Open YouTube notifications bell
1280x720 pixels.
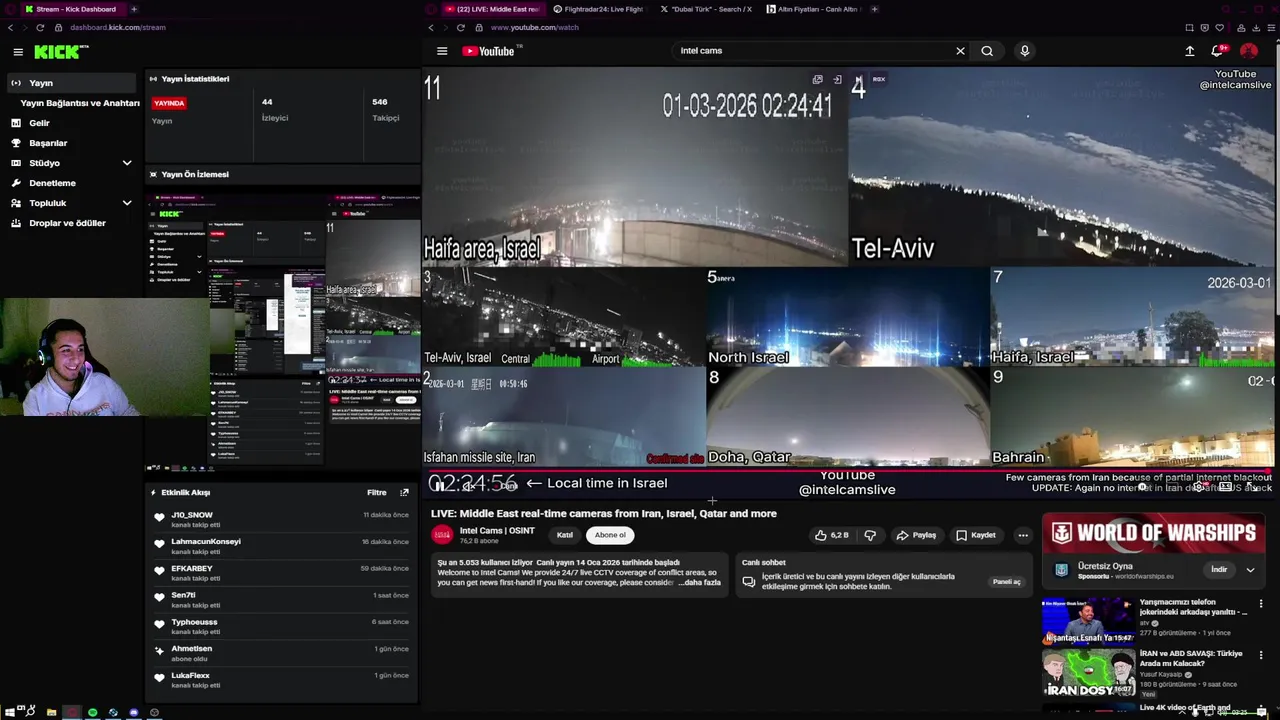[1218, 51]
